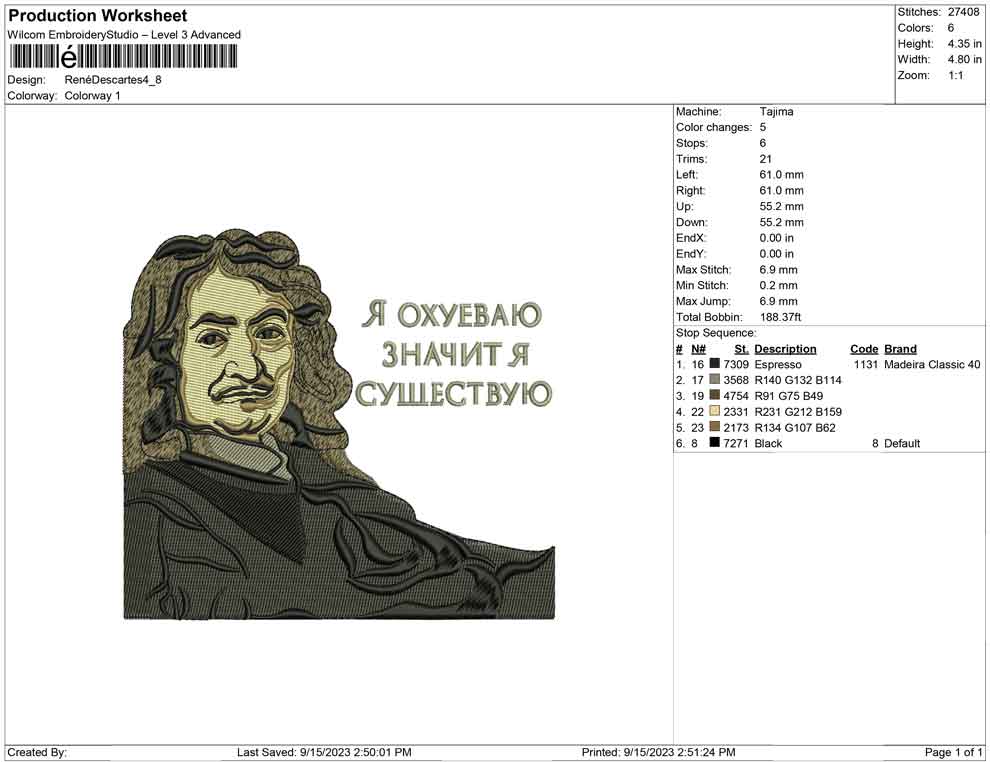
Task: Click the Colorway 1 value
Action: (92, 96)
